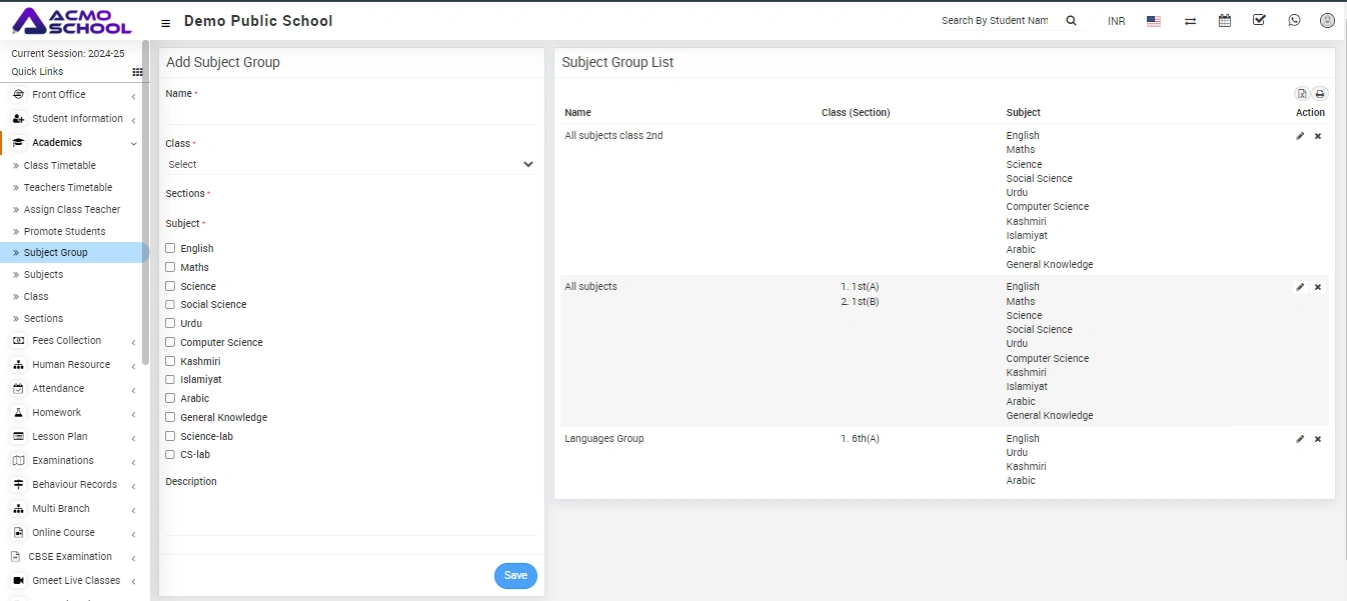The width and height of the screenshot is (1347, 601).
Task: Enable the CS-lab subject checkbox
Action: pos(170,454)
